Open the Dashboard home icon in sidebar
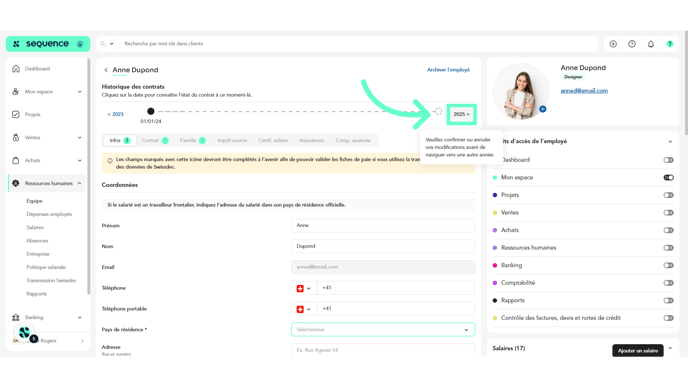Viewport: 688px width, 387px height. click(x=16, y=68)
